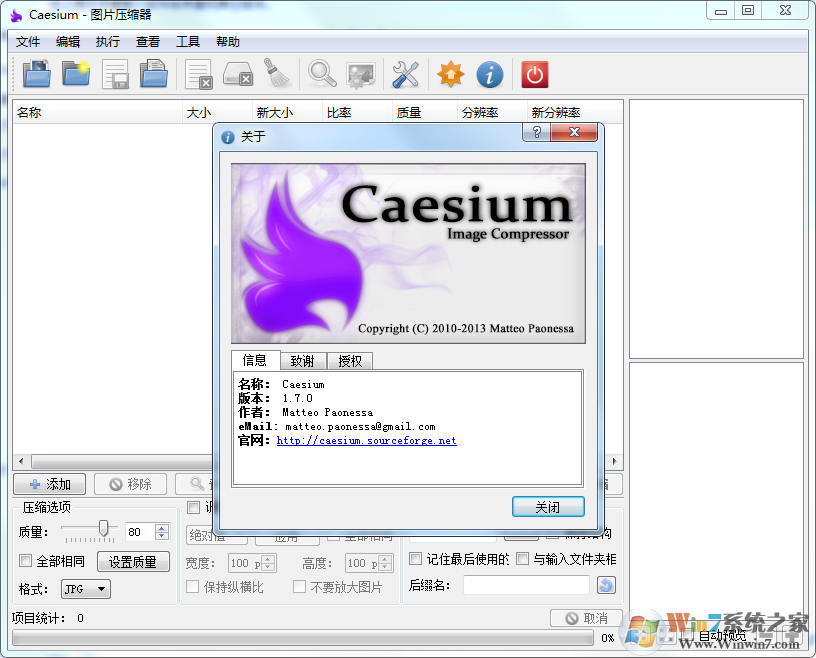Select the Open Output Folder icon
This screenshot has width=816, height=658.
(154, 74)
